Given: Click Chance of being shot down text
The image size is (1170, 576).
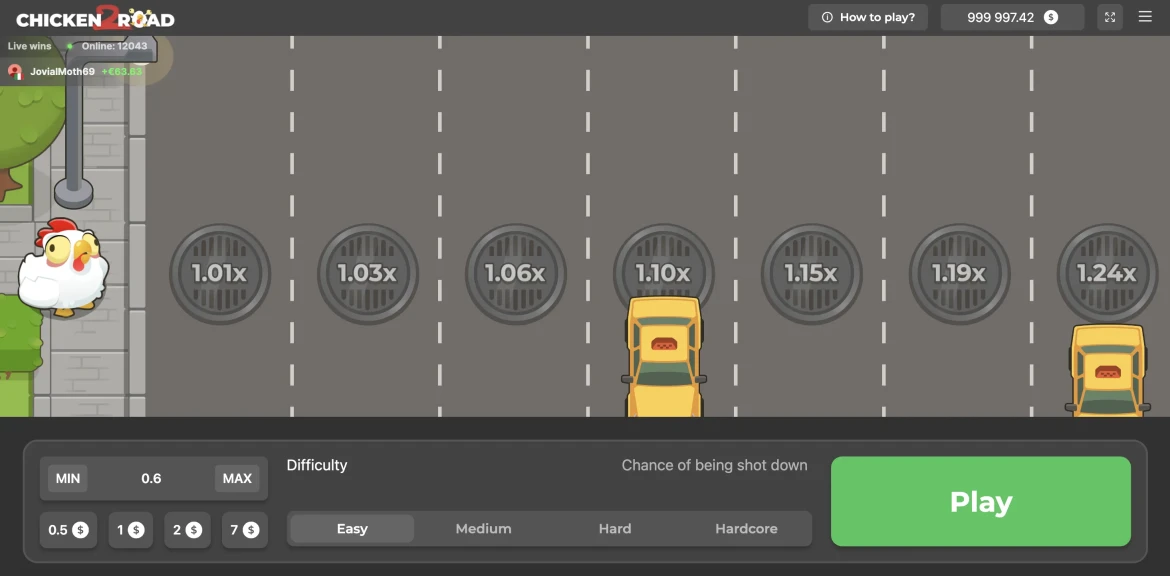Looking at the screenshot, I should (714, 466).
